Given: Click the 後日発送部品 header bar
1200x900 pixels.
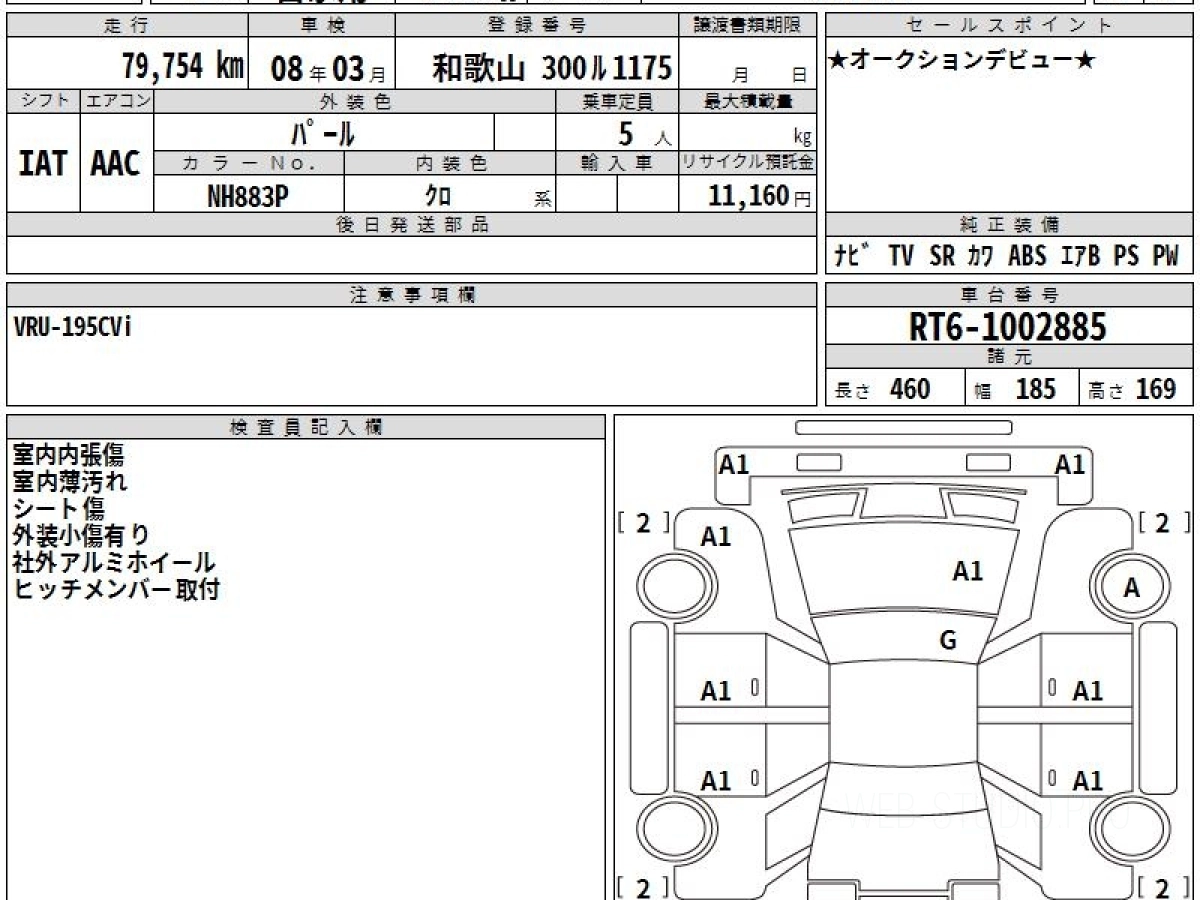Looking at the screenshot, I should 412,225.
